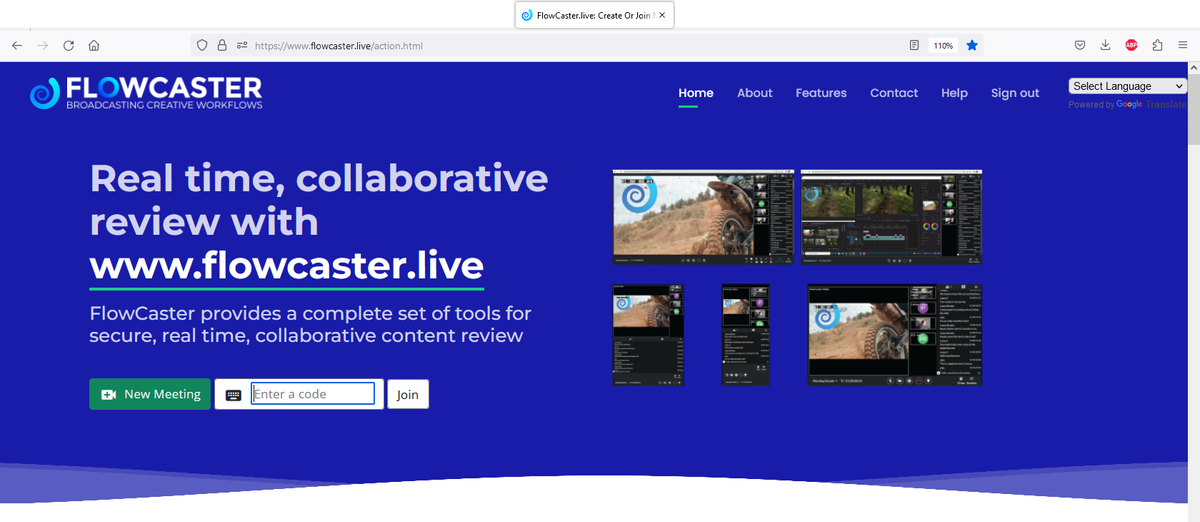Open the bottom-right desktop screenshot thumbnail

click(894, 334)
